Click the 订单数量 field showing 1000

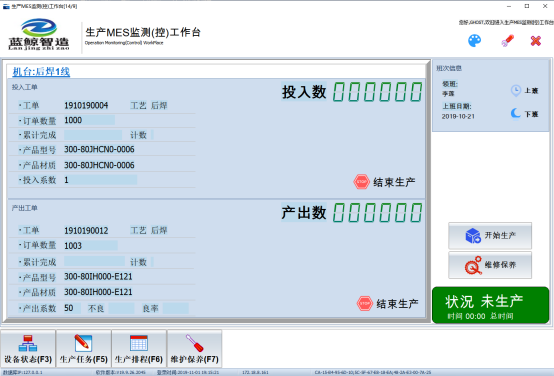pyautogui.click(x=89, y=120)
